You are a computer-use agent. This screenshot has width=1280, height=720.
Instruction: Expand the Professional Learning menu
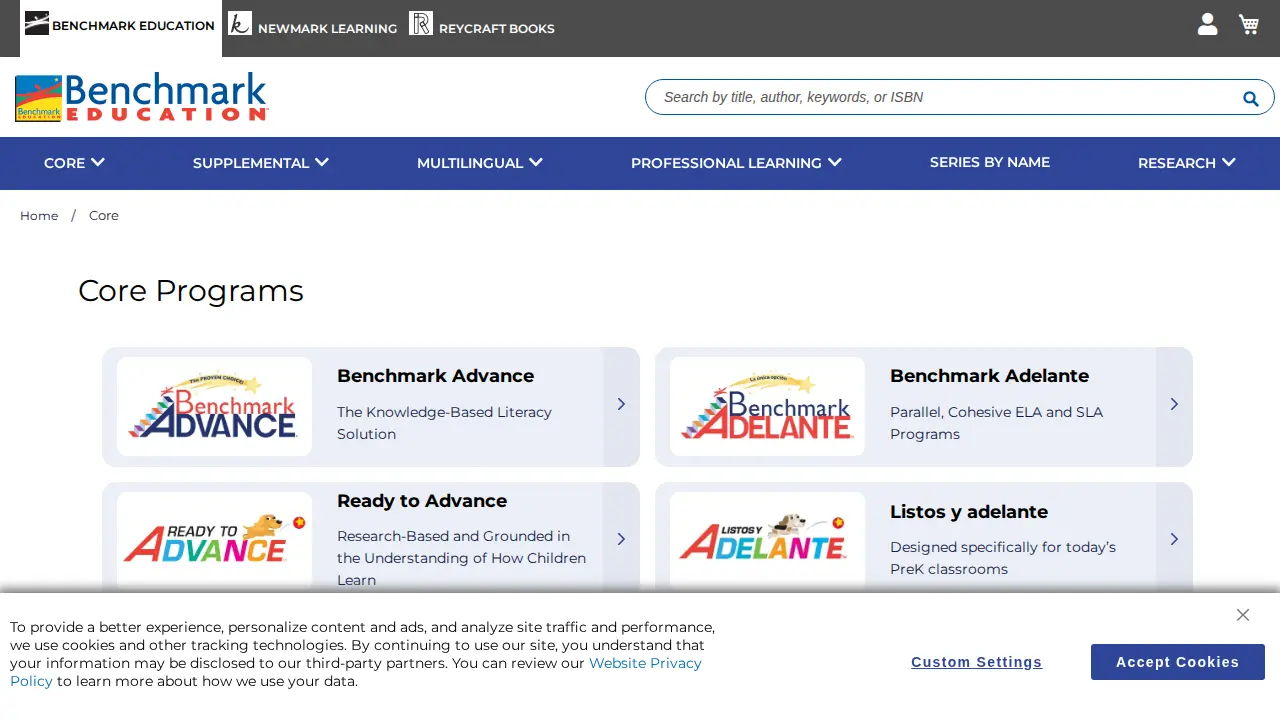[x=736, y=163]
